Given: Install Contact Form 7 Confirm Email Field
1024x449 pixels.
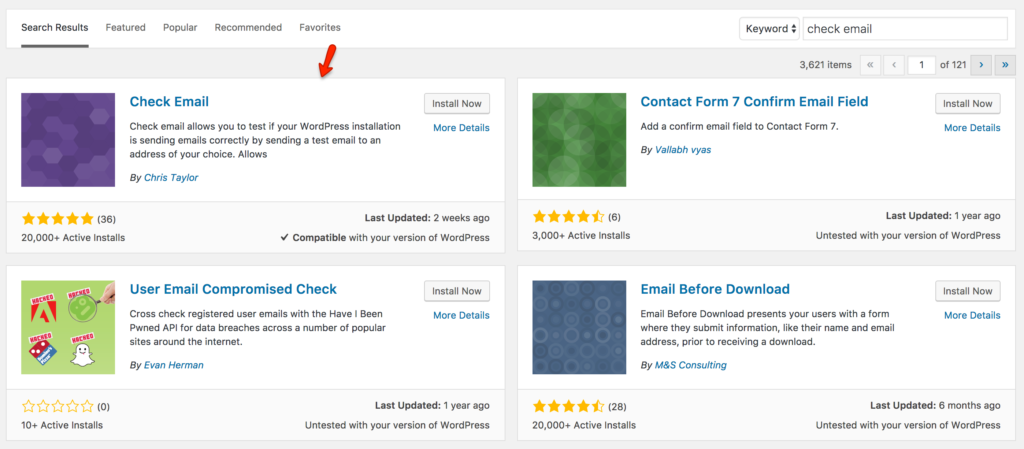Looking at the screenshot, I should 968,103.
